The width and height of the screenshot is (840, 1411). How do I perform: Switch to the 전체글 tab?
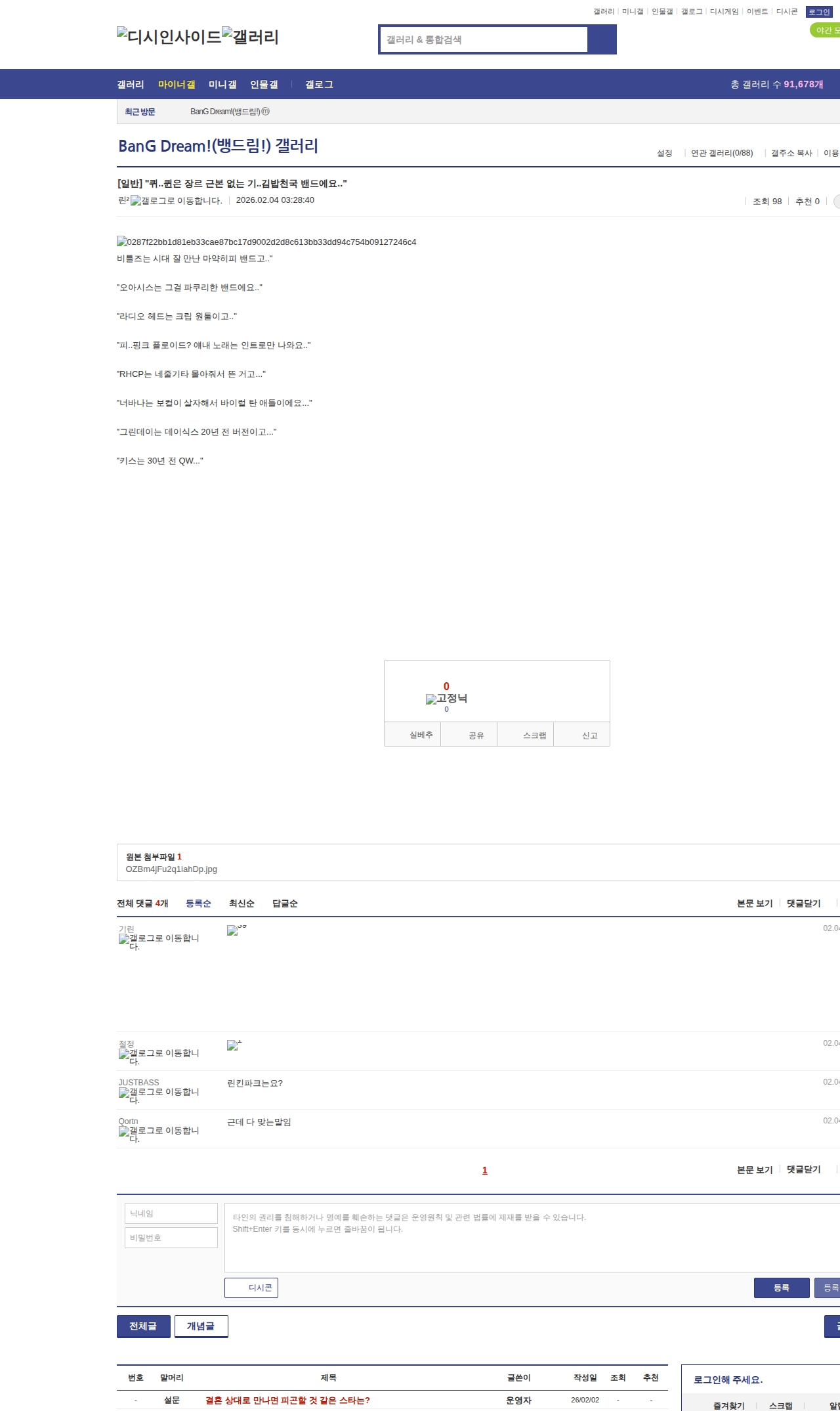143,1326
